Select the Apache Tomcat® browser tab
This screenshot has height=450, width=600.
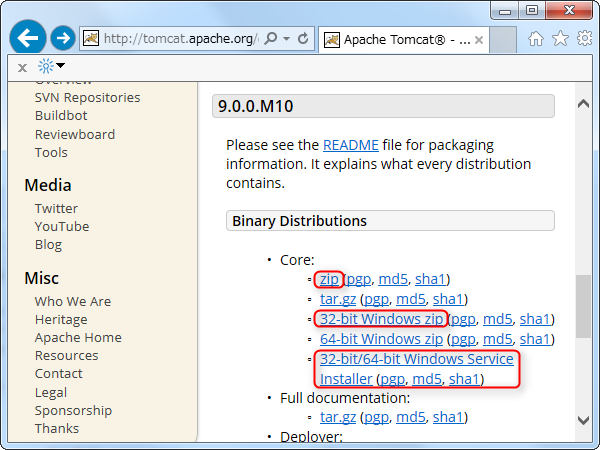(x=403, y=40)
